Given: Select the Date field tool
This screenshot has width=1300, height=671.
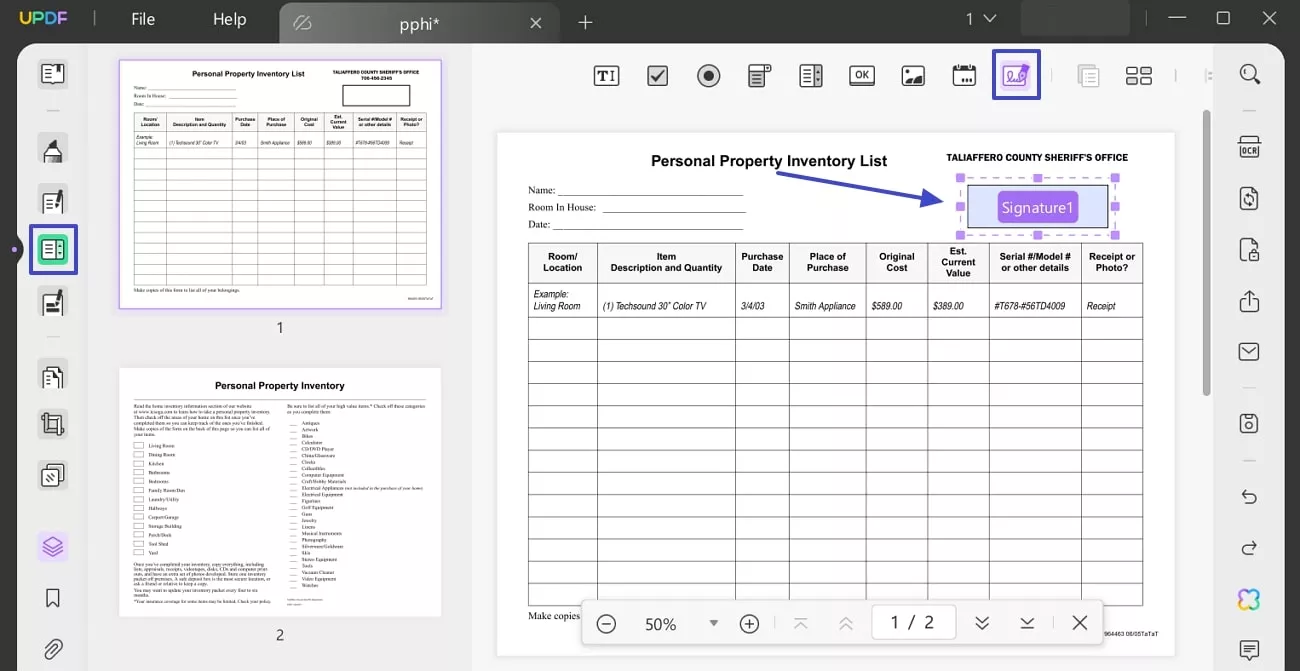Looking at the screenshot, I should click(963, 74).
